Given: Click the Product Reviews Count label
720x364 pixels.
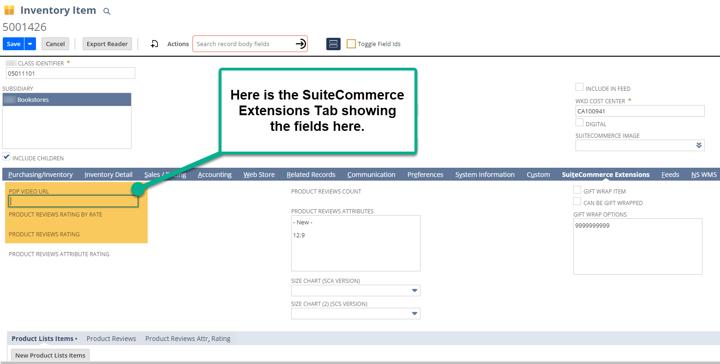Looking at the screenshot, I should tap(326, 191).
